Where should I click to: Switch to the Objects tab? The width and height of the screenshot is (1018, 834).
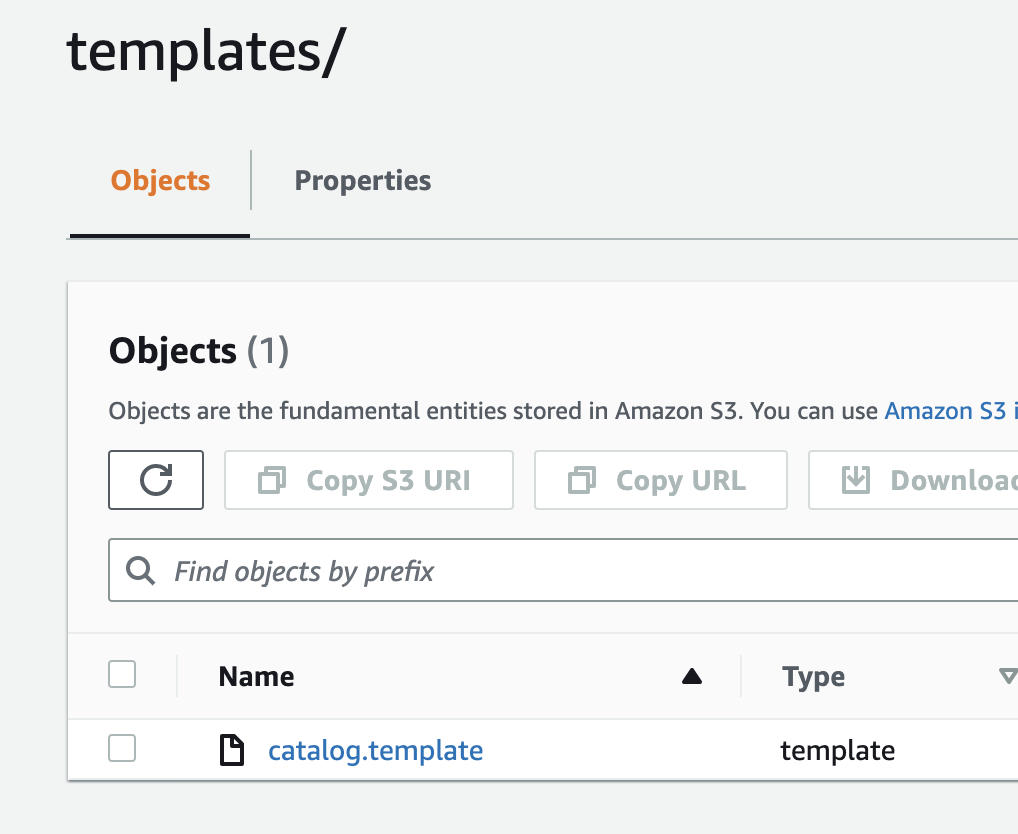(160, 181)
